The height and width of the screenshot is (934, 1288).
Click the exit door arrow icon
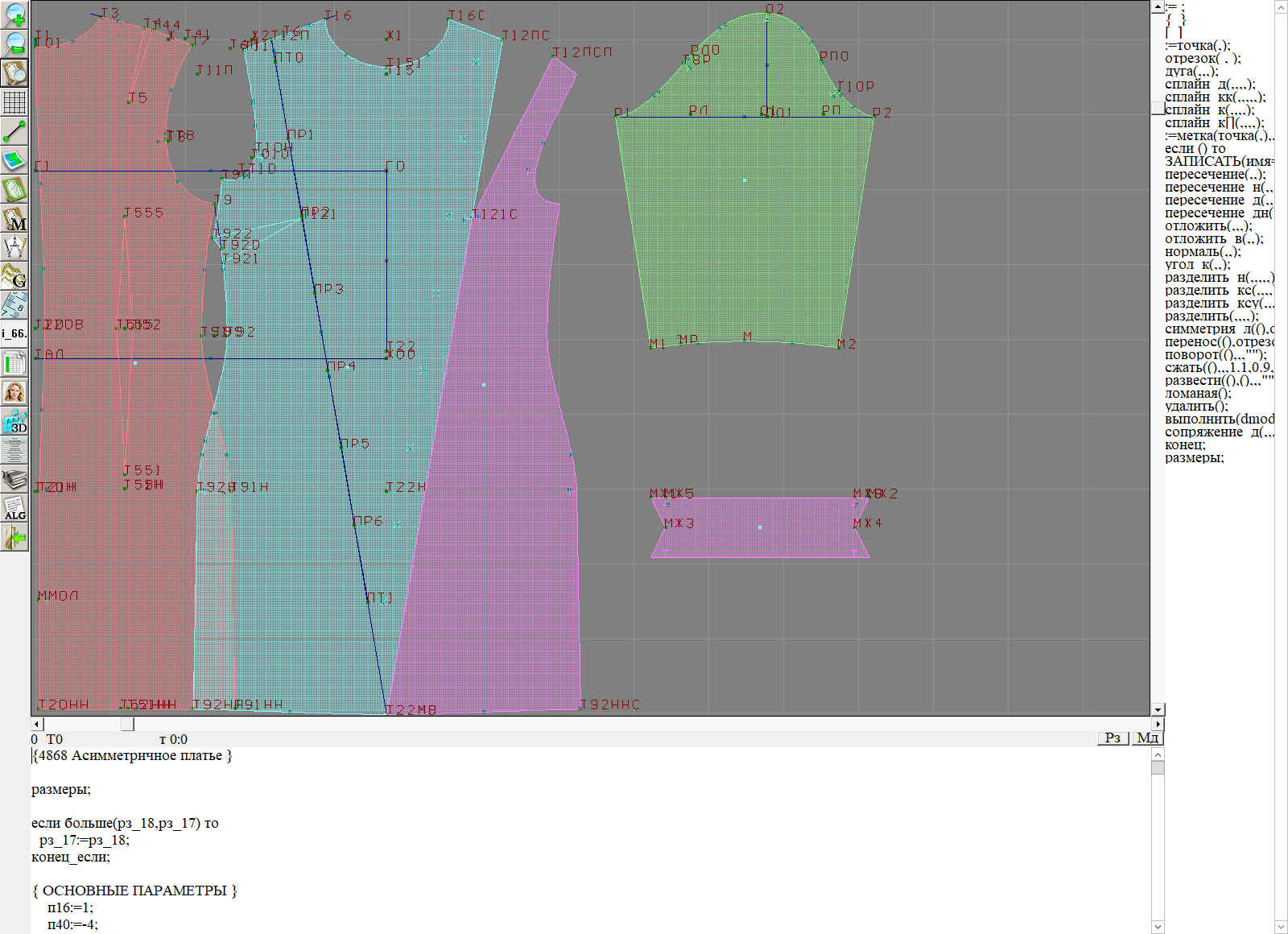pos(14,537)
